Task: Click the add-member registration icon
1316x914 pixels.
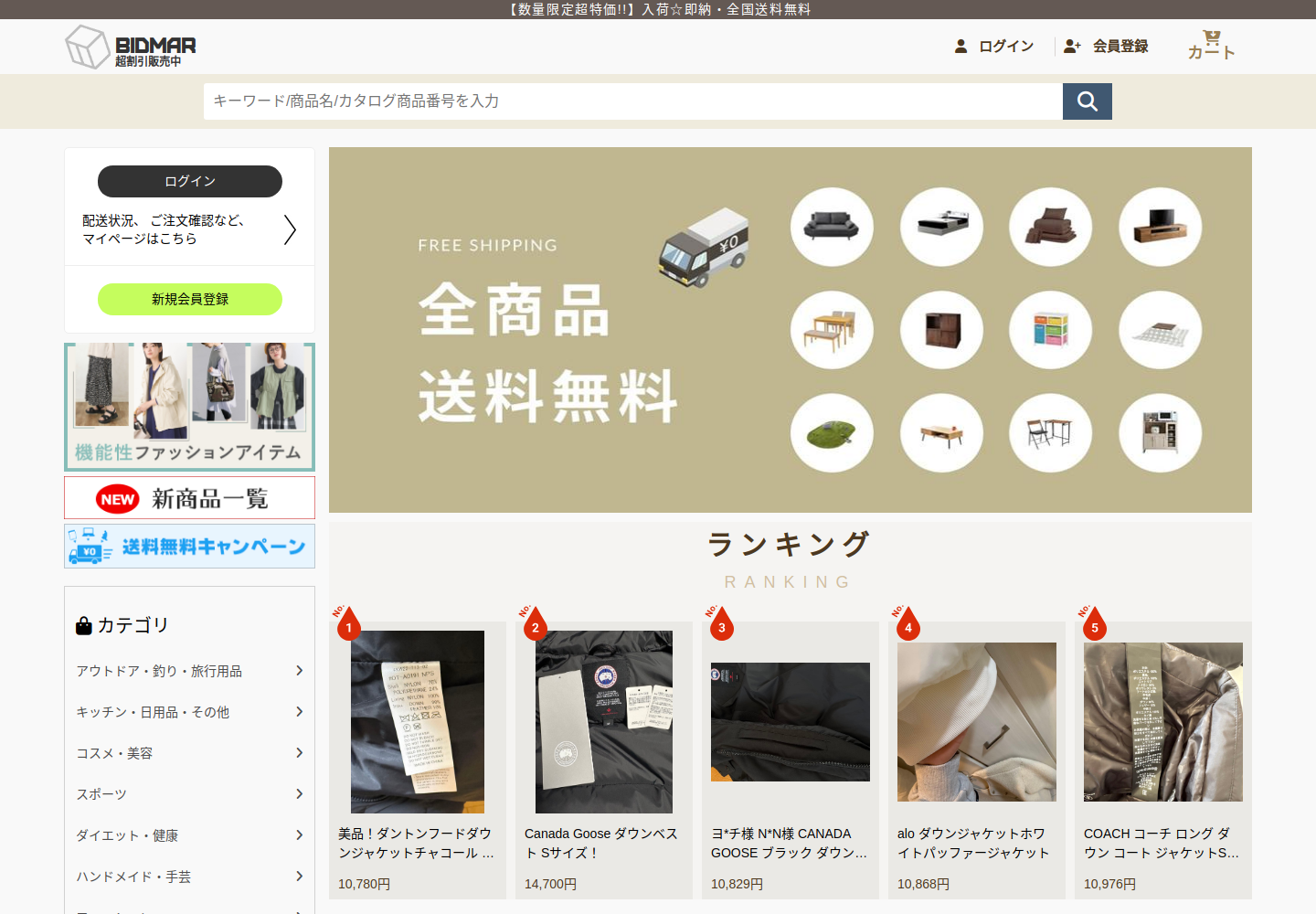Action: pyautogui.click(x=1072, y=46)
